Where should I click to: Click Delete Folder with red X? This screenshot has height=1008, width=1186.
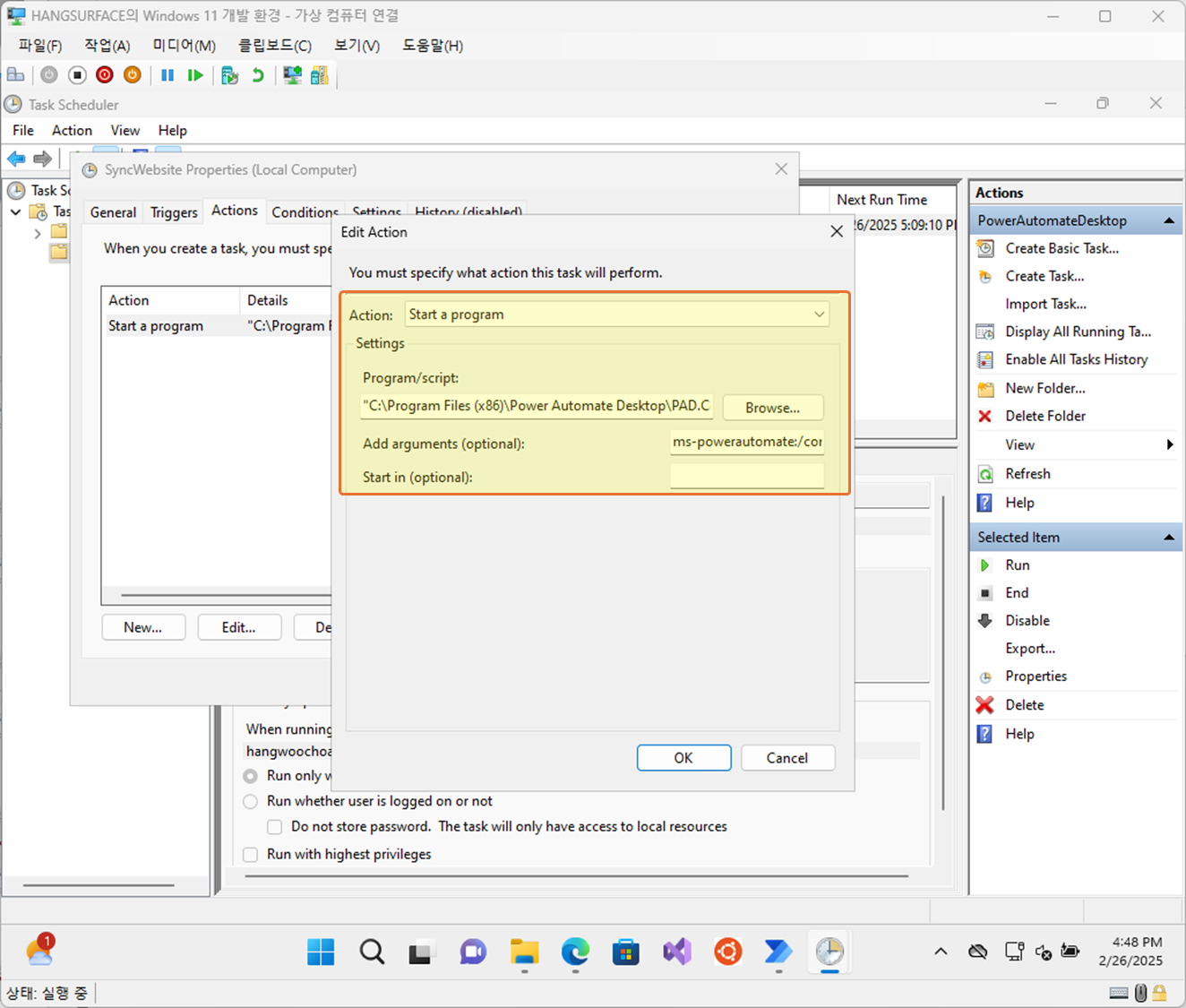pos(1045,416)
